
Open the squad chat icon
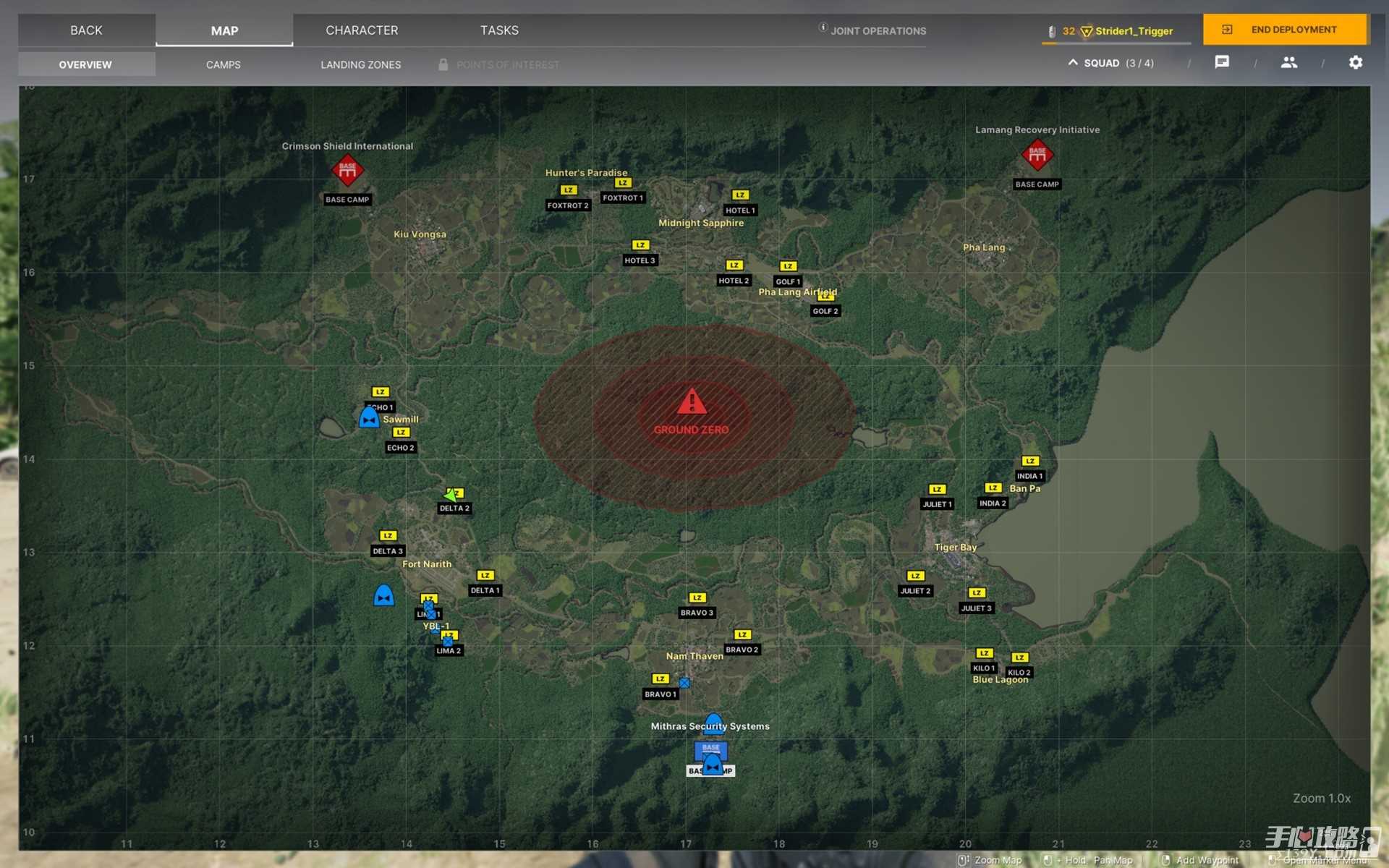[1222, 62]
